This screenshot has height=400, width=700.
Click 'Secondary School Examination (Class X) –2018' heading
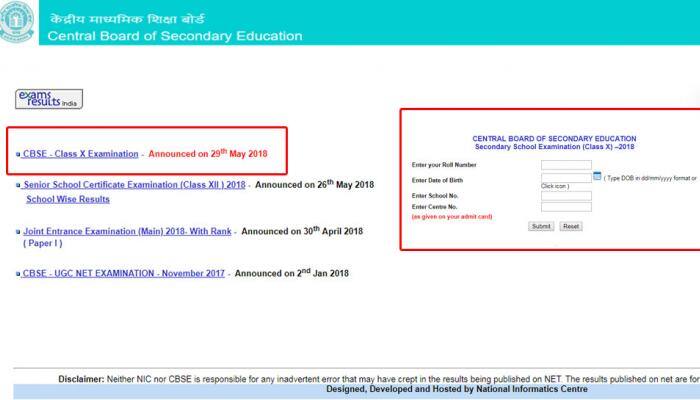[x=554, y=146]
